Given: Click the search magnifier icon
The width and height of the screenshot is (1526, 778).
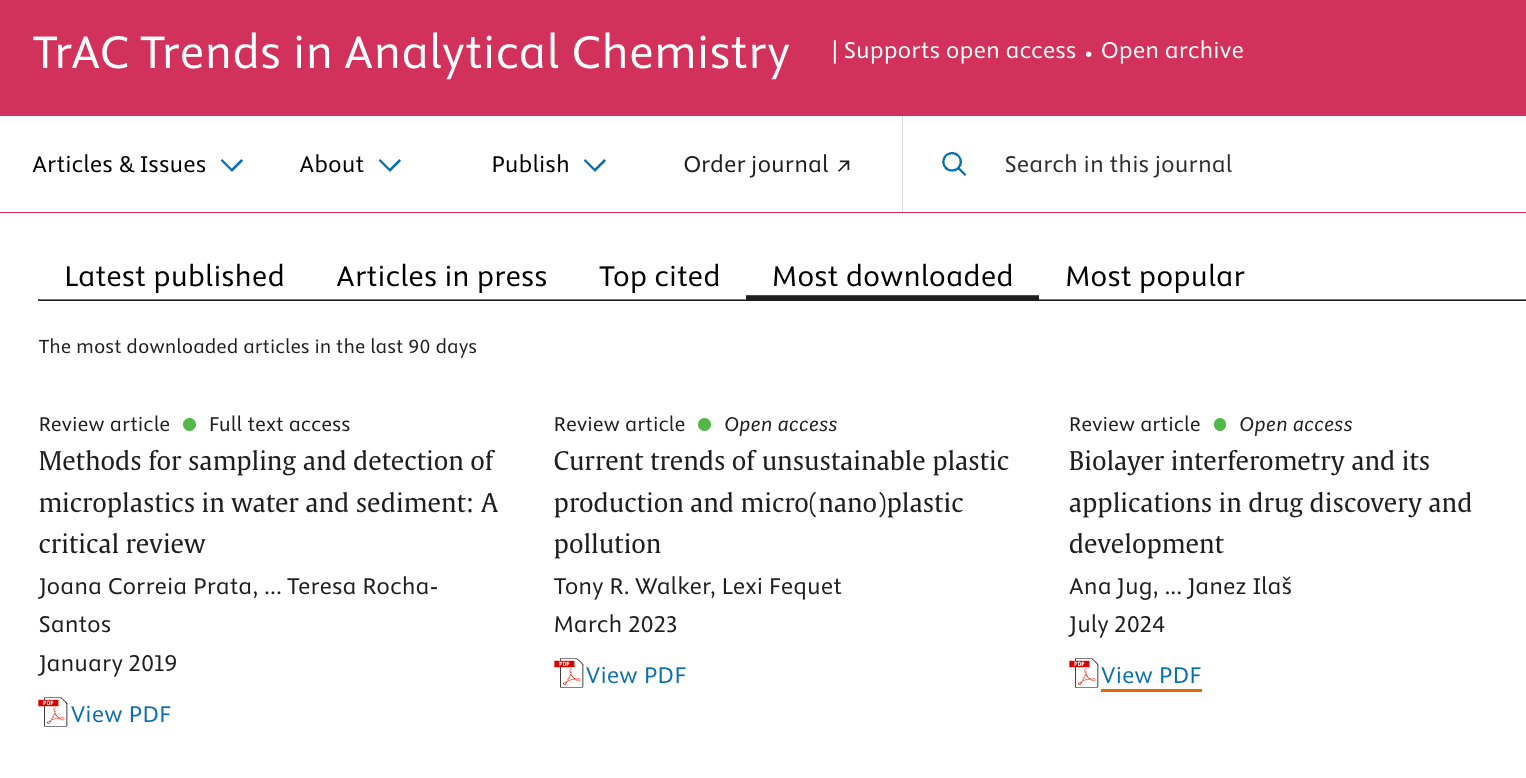Looking at the screenshot, I should (954, 164).
